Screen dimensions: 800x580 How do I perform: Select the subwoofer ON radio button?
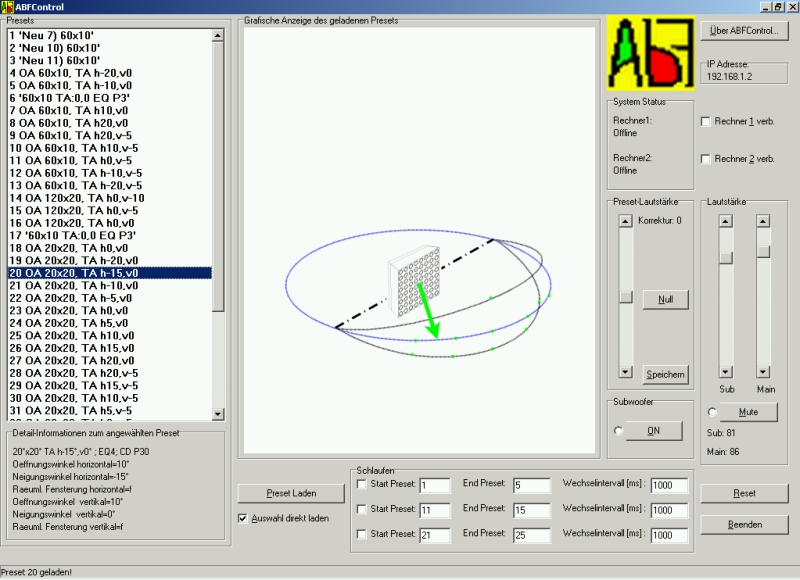pyautogui.click(x=619, y=431)
